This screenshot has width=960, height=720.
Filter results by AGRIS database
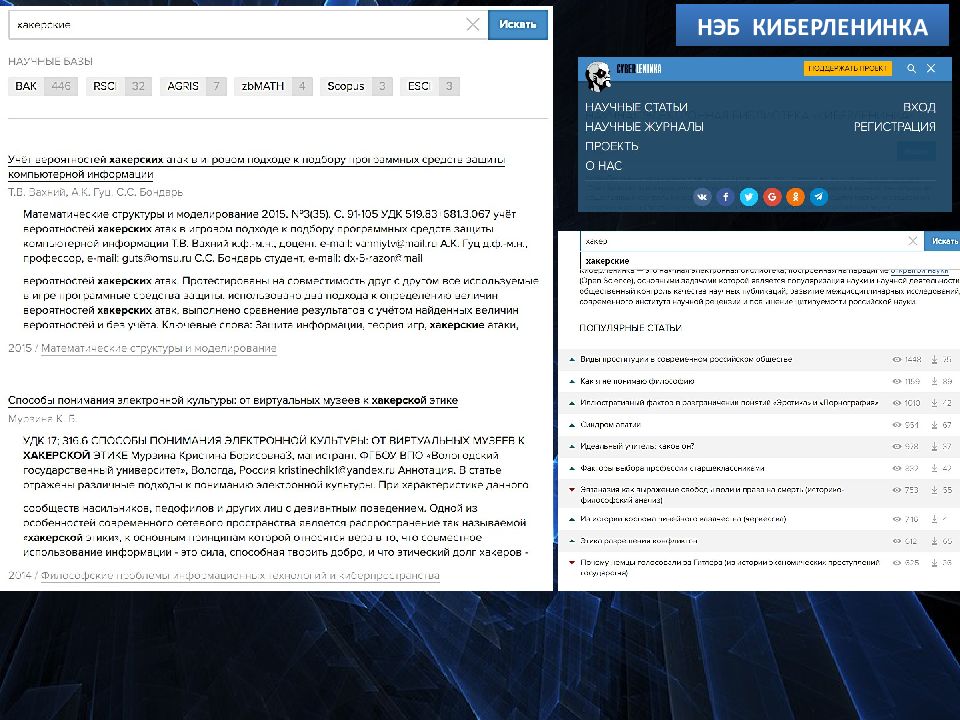pos(193,86)
